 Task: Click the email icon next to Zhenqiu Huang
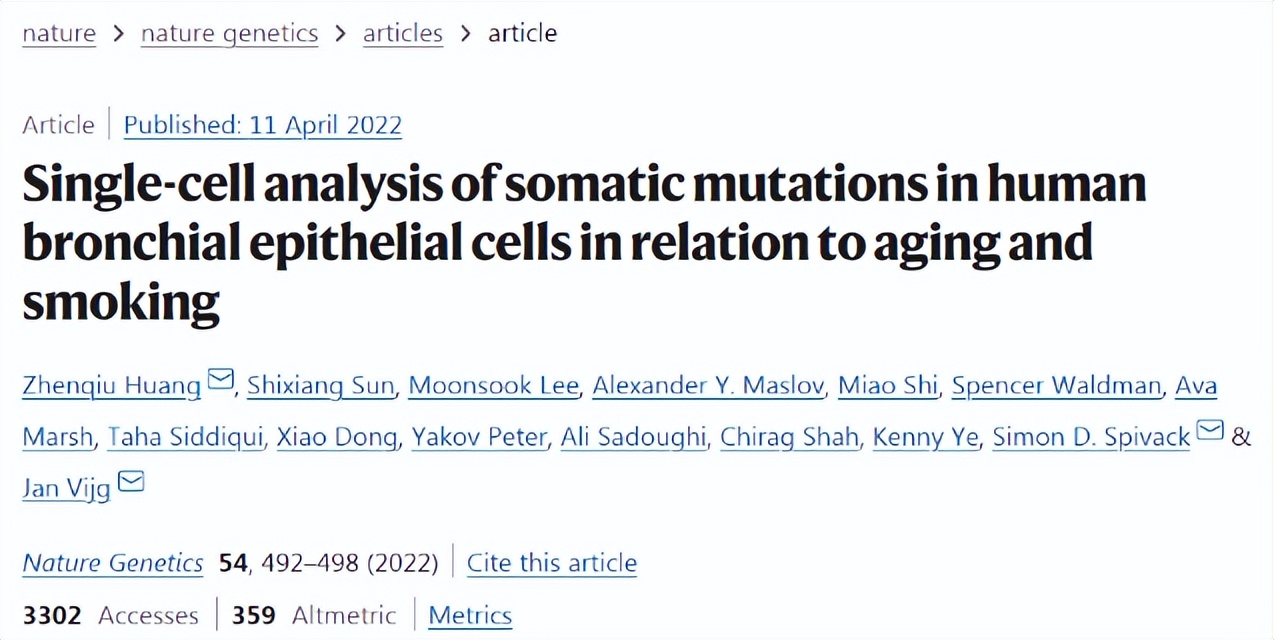tap(220, 380)
